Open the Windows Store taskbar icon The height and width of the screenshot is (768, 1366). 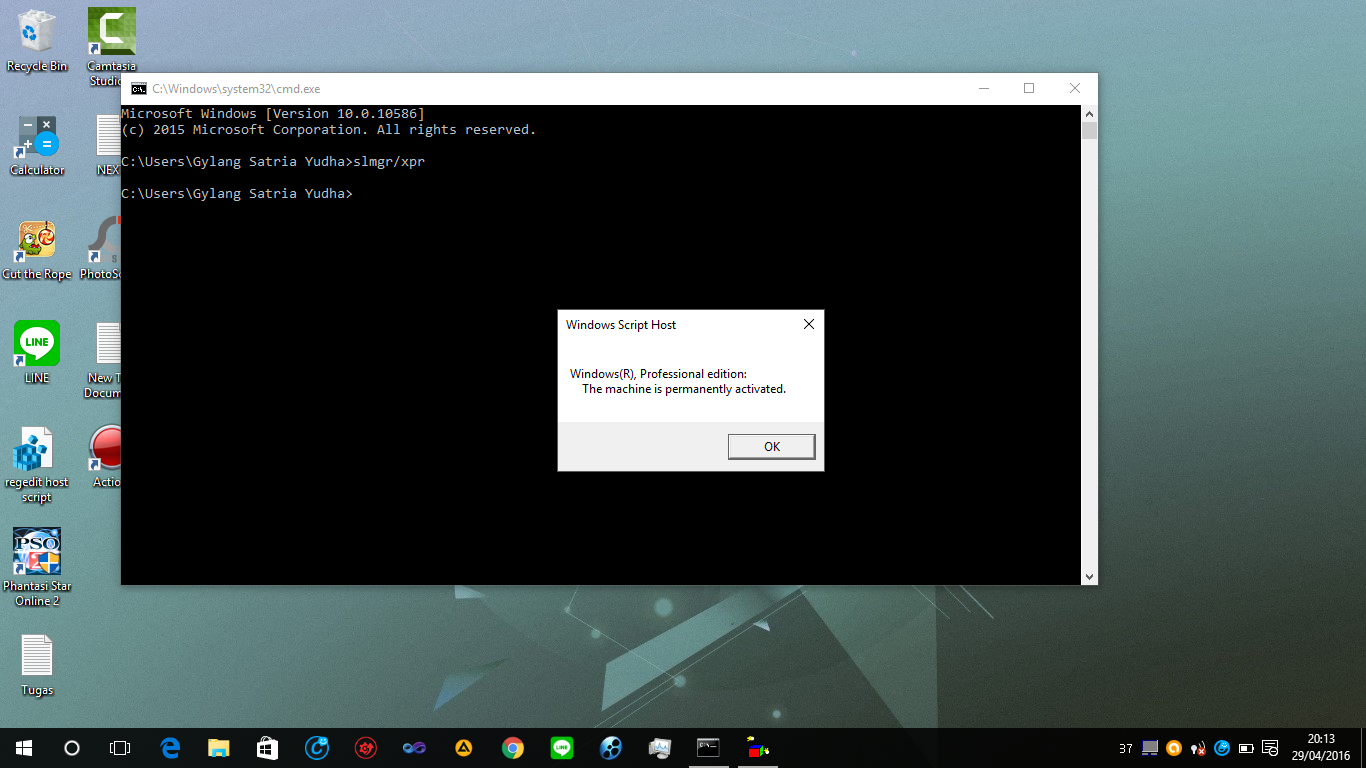(268, 748)
